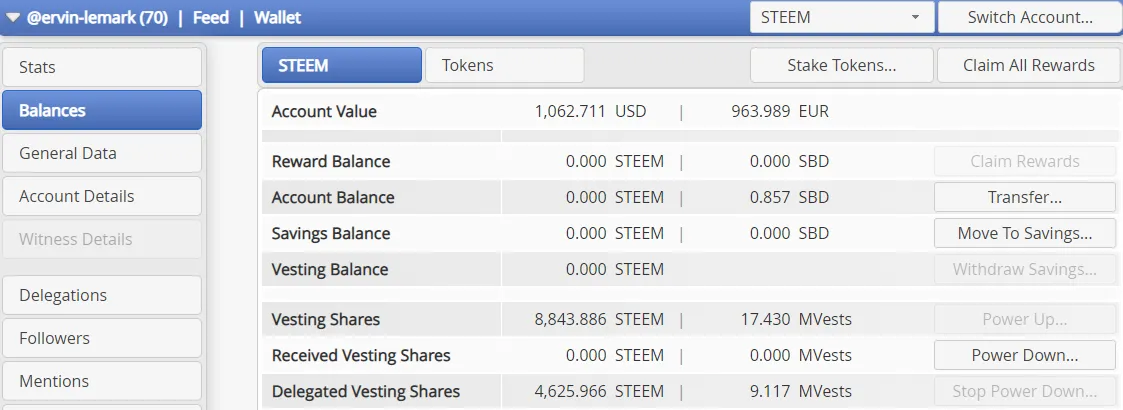This screenshot has height=410, width=1123.
Task: Select the Vesting Shares row label
Action: (x=326, y=320)
